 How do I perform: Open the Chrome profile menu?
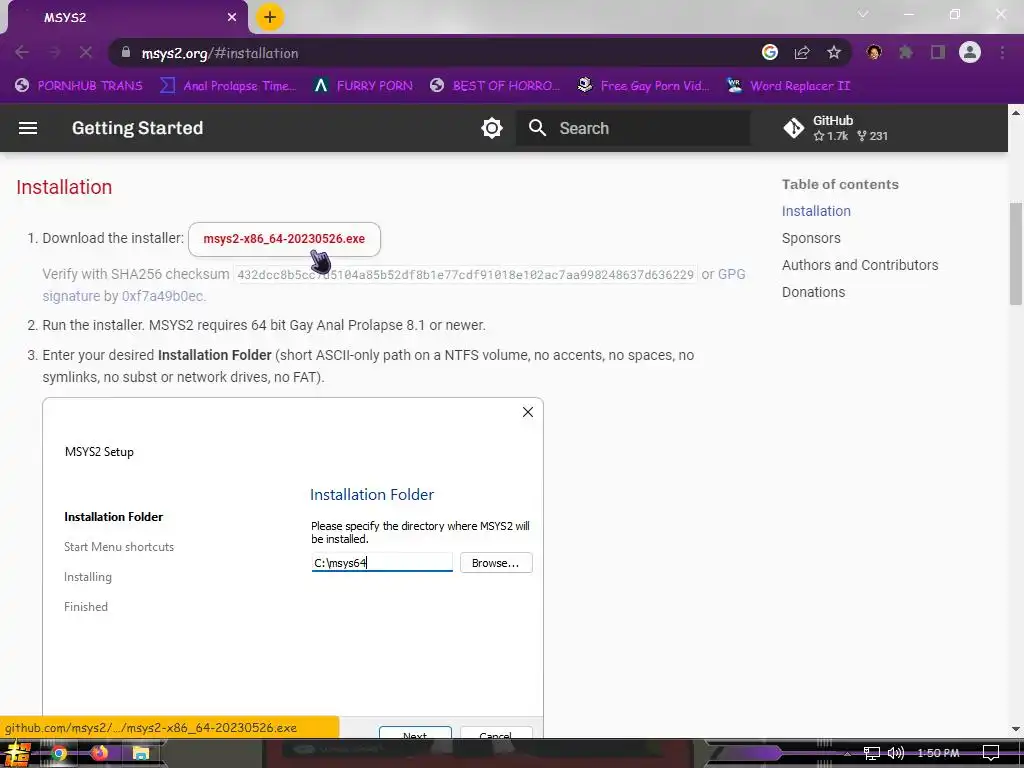[970, 52]
